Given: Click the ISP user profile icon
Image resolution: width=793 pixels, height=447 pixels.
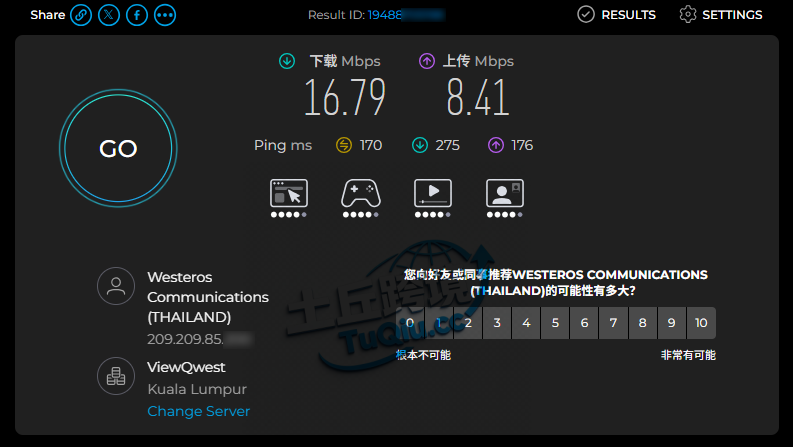Looking at the screenshot, I should click(x=116, y=286).
